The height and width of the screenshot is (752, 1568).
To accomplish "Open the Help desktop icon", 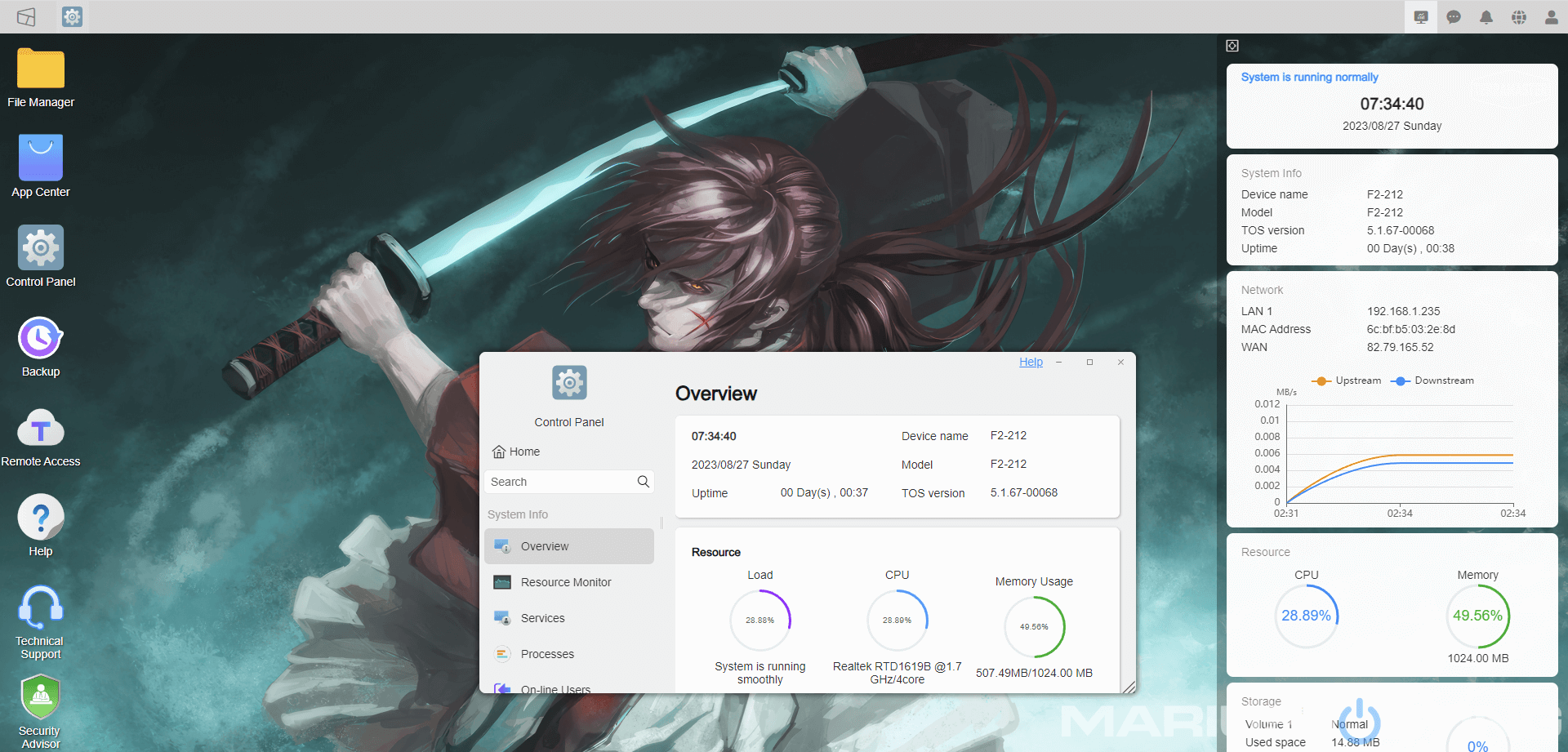I will [x=41, y=517].
